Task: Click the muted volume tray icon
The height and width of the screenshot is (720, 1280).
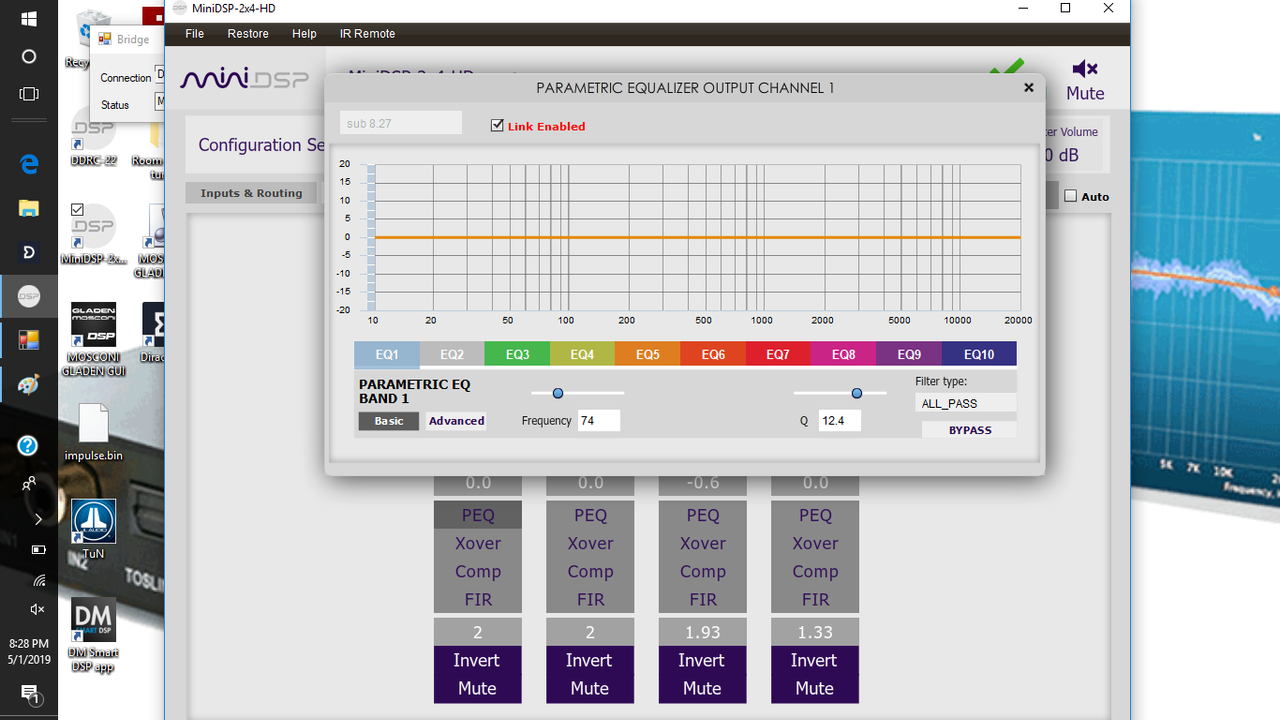Action: tap(38, 609)
